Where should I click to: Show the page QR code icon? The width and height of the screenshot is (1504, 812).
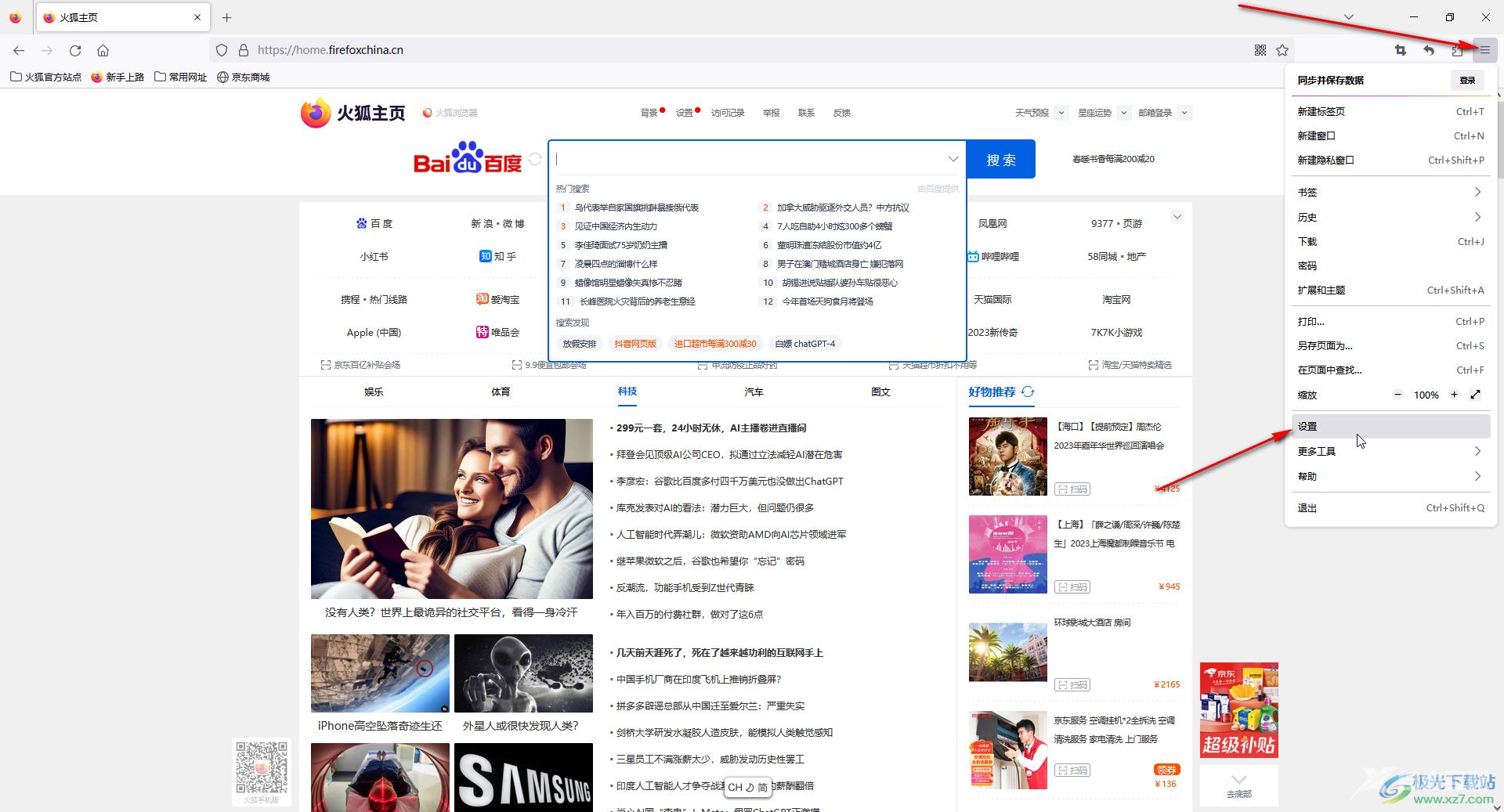coord(1260,50)
